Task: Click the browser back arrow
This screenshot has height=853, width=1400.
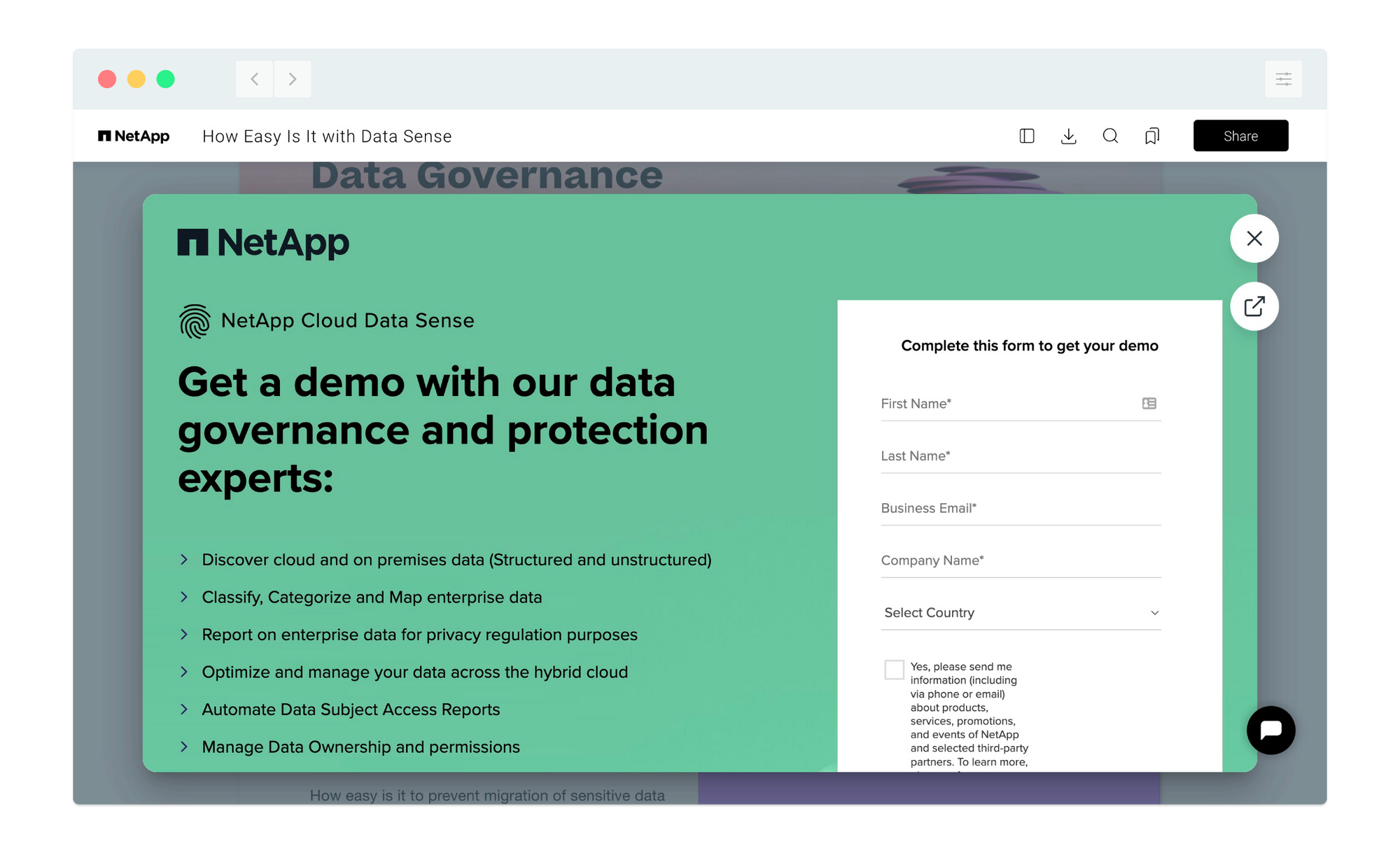Action: click(255, 79)
